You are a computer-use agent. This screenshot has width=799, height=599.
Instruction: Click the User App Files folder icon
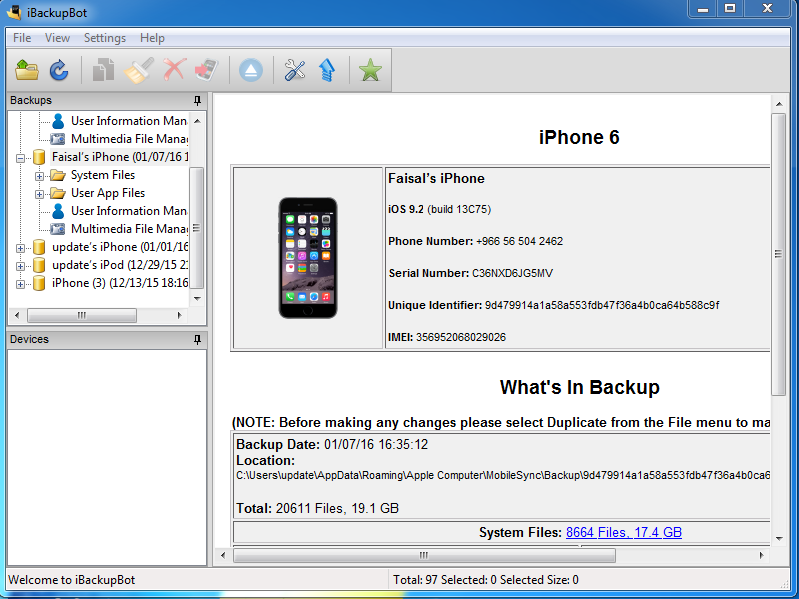[58, 194]
